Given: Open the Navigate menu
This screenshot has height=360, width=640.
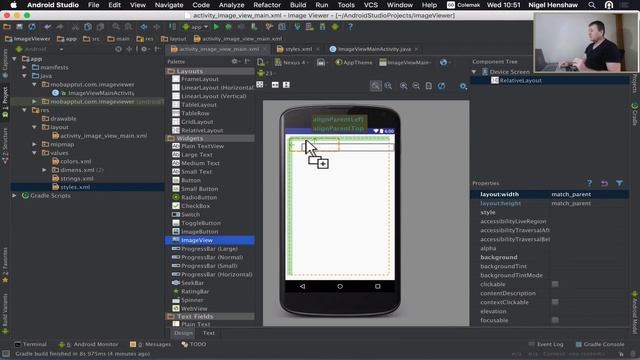Looking at the screenshot, I should 169,5.
